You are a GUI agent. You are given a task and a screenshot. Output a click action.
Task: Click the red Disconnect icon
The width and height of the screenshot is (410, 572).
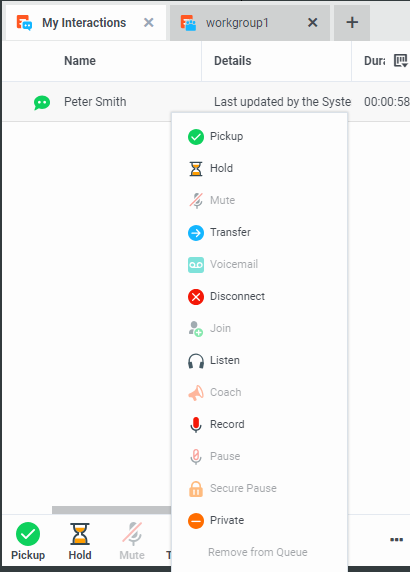point(196,297)
